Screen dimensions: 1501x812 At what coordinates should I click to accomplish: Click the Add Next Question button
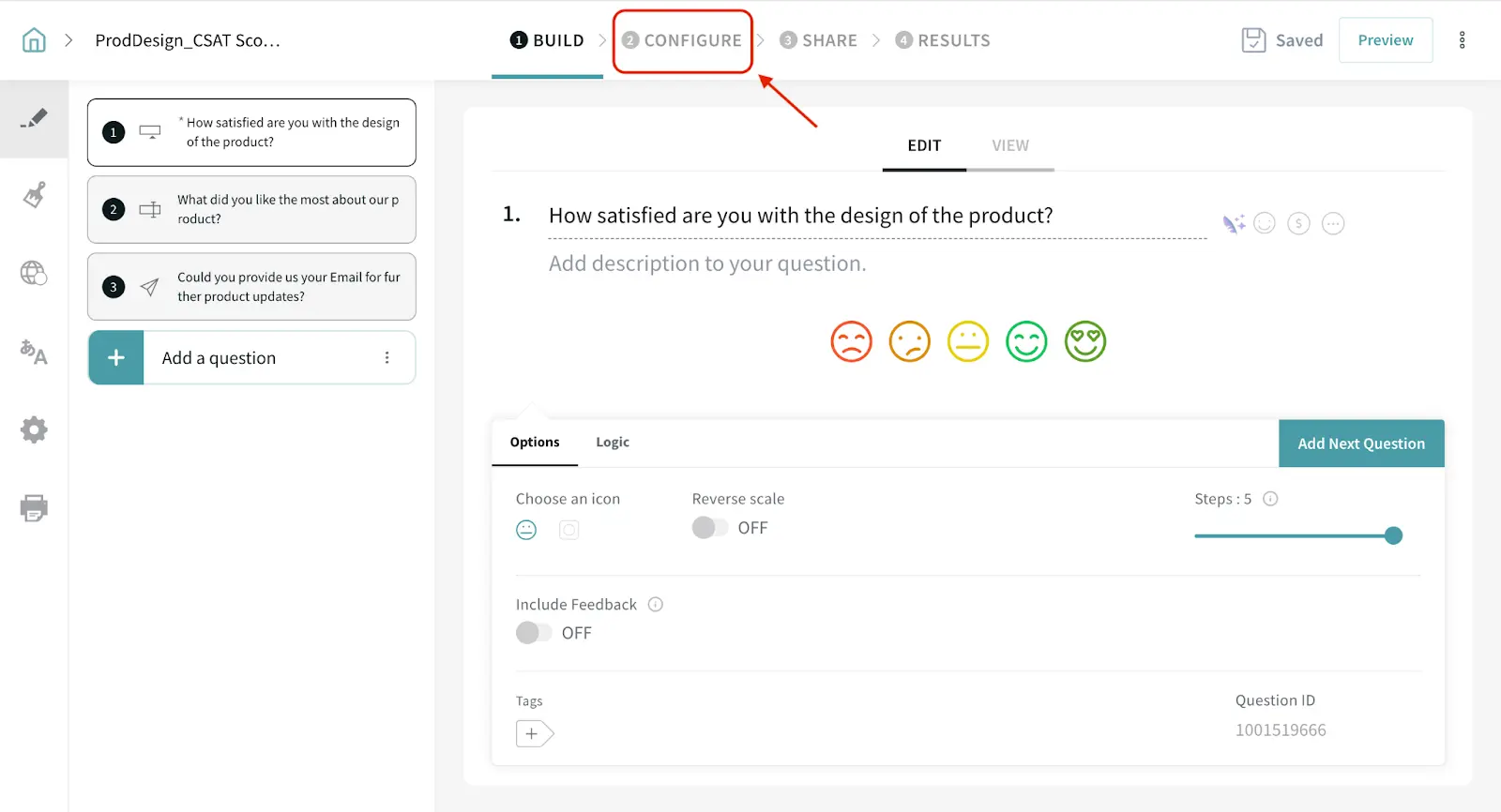point(1360,444)
